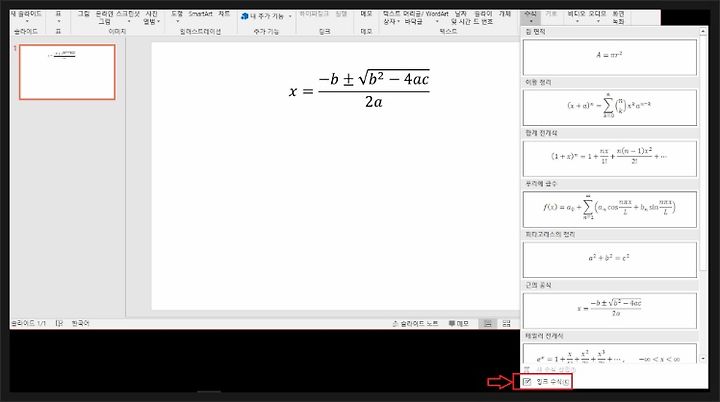Image resolution: width=720 pixels, height=402 pixels.
Task: Select slide 1 thumbnail
Action: click(67, 72)
